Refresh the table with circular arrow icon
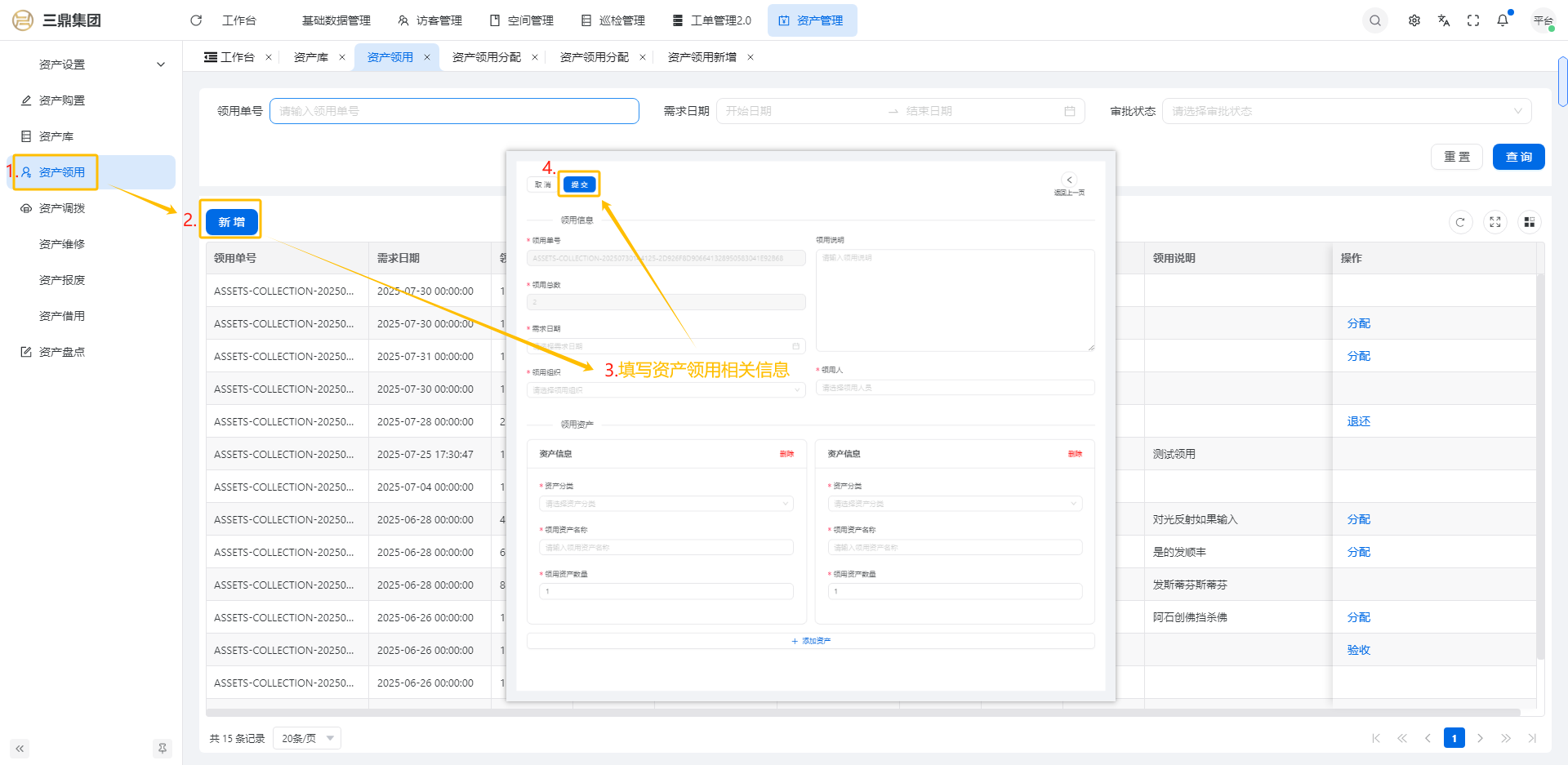The image size is (1568, 765). pos(1460,222)
